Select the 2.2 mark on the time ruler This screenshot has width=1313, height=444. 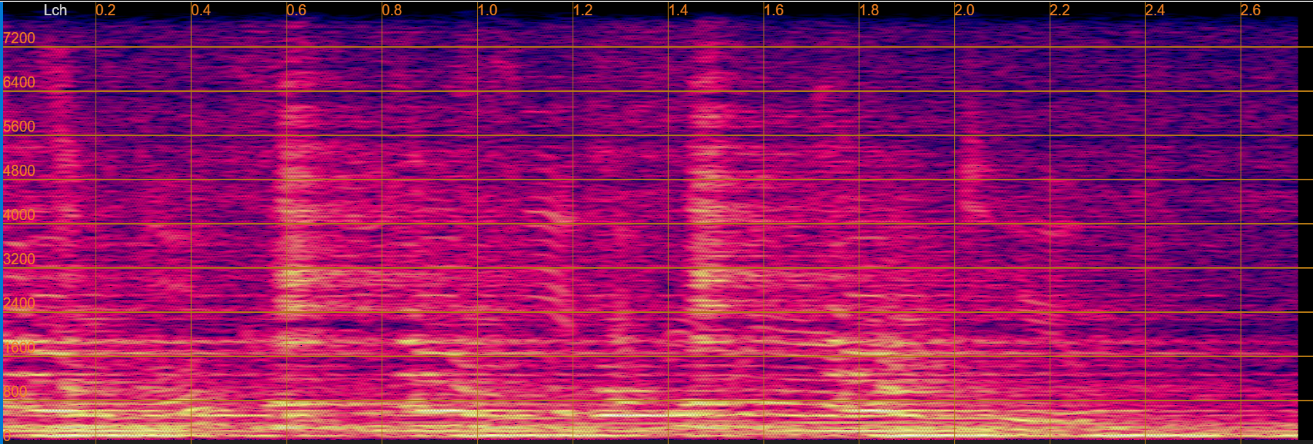pos(1059,10)
